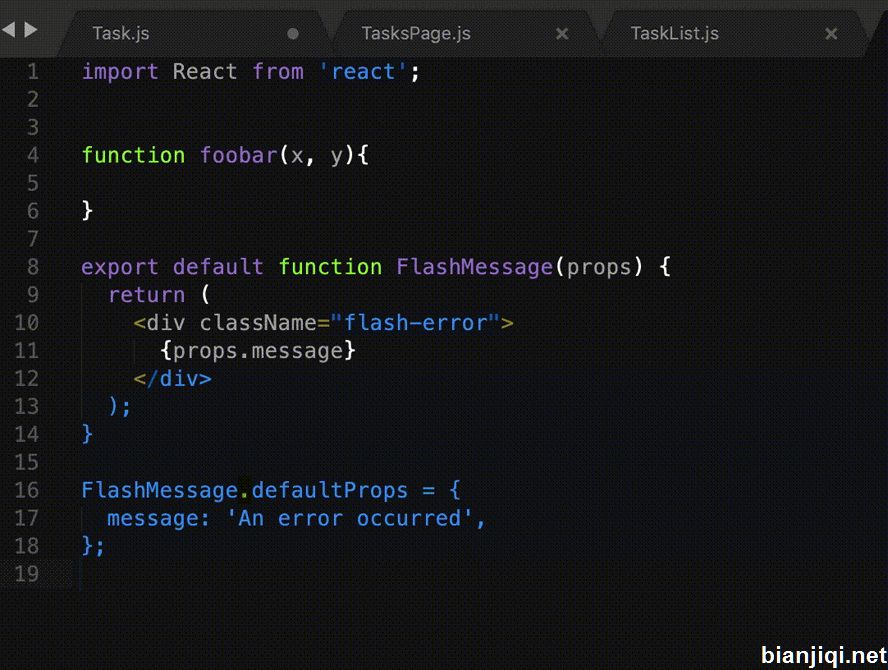Click 'FlashMessage' in the function declaration
Viewport: 888px width, 670px height.
tap(475, 267)
